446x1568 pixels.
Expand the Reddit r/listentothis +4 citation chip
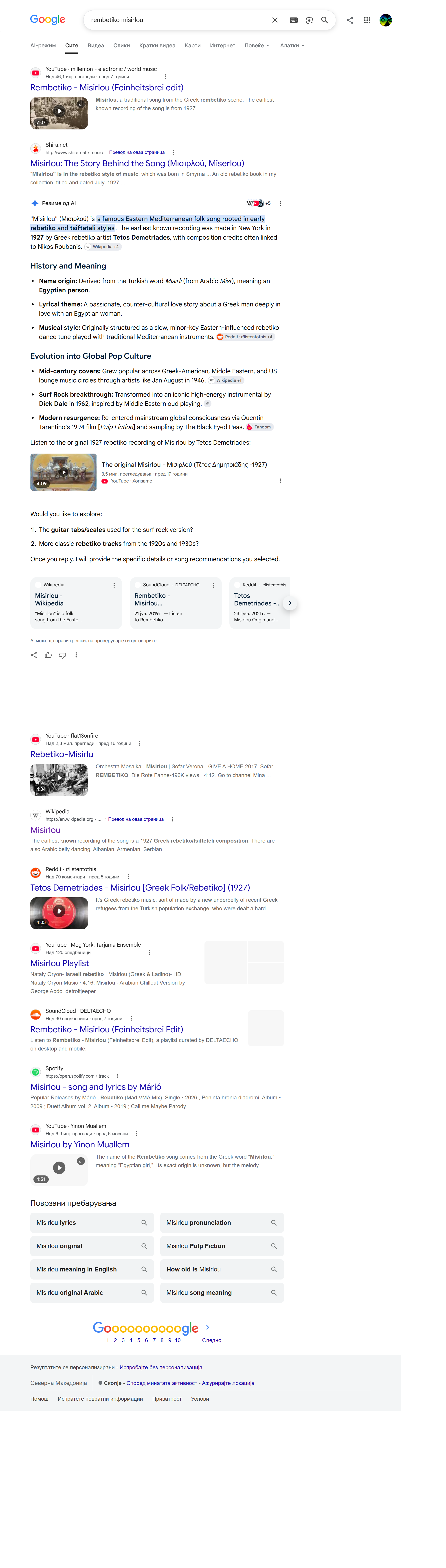pyautogui.click(x=246, y=337)
